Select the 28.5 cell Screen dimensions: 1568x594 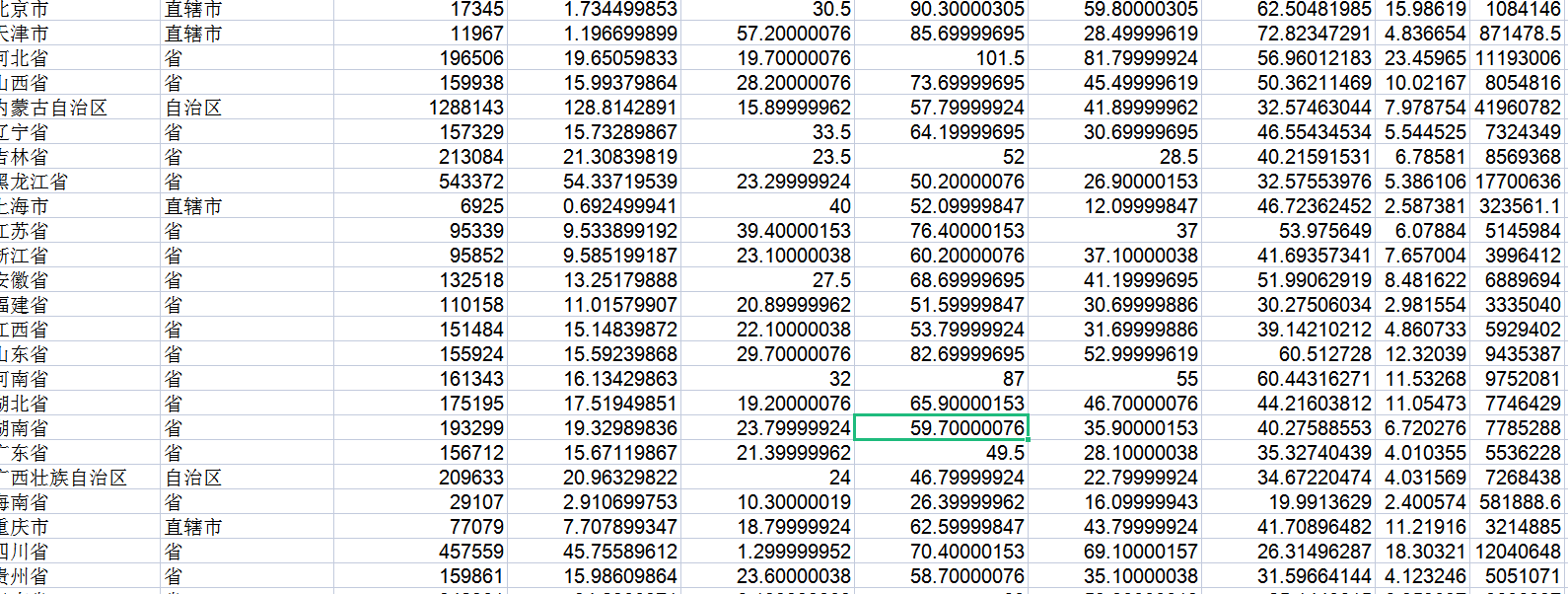click(1114, 157)
